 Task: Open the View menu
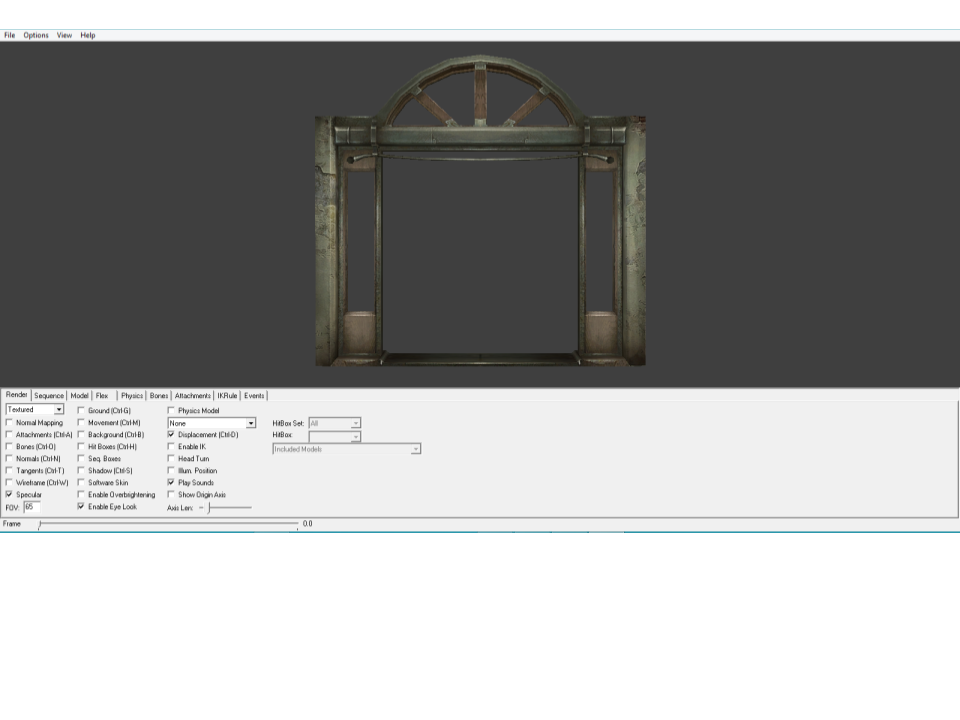pos(64,35)
